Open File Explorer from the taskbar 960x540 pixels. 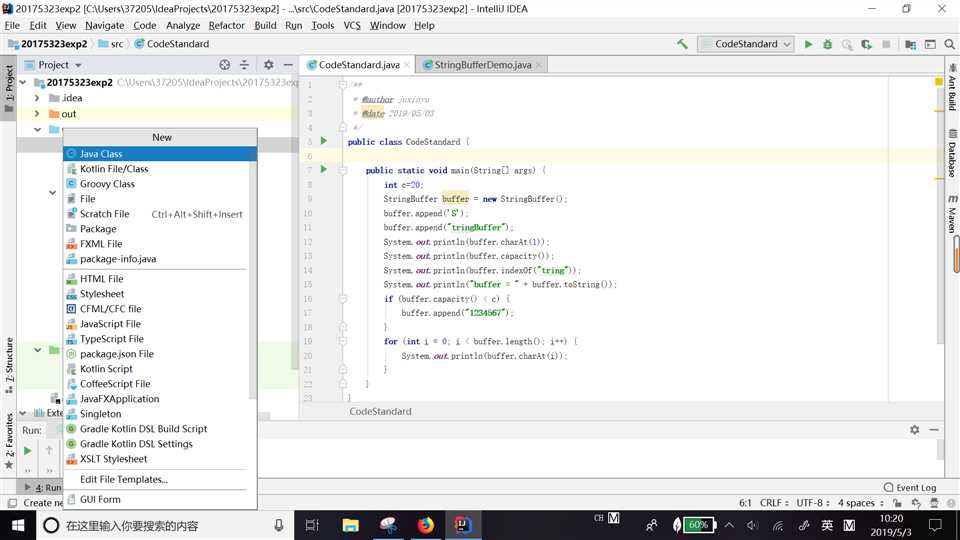[351, 525]
